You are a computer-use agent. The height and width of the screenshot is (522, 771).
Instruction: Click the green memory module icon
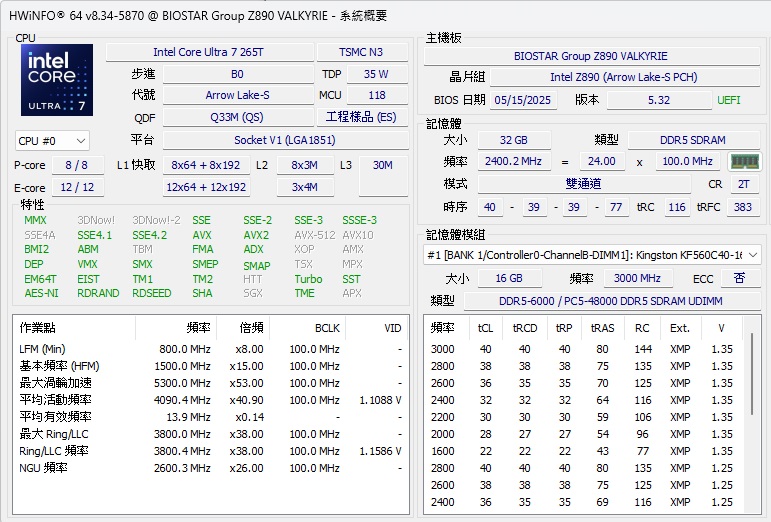tap(744, 161)
